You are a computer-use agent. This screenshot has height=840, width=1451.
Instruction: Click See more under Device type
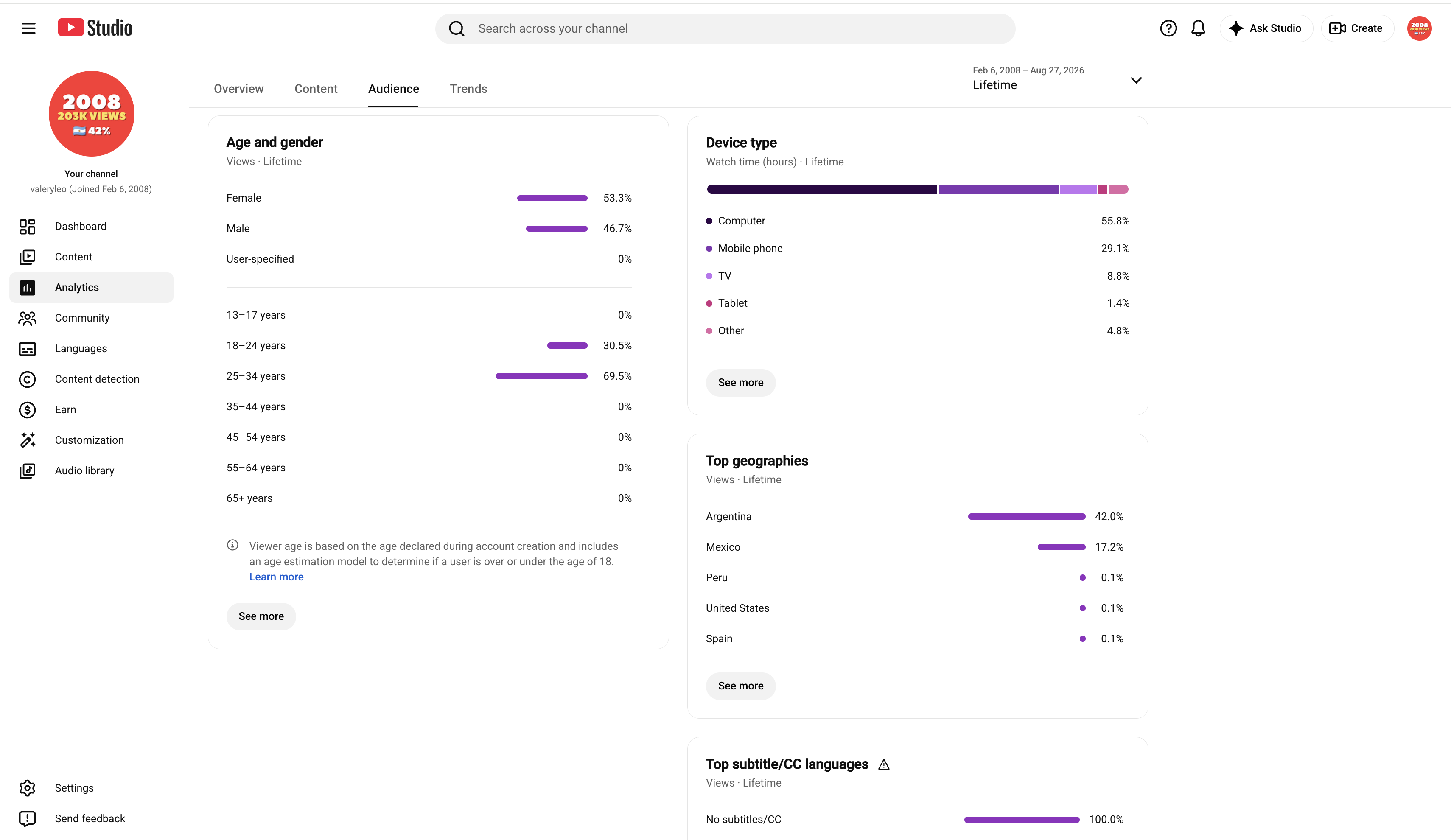point(740,382)
